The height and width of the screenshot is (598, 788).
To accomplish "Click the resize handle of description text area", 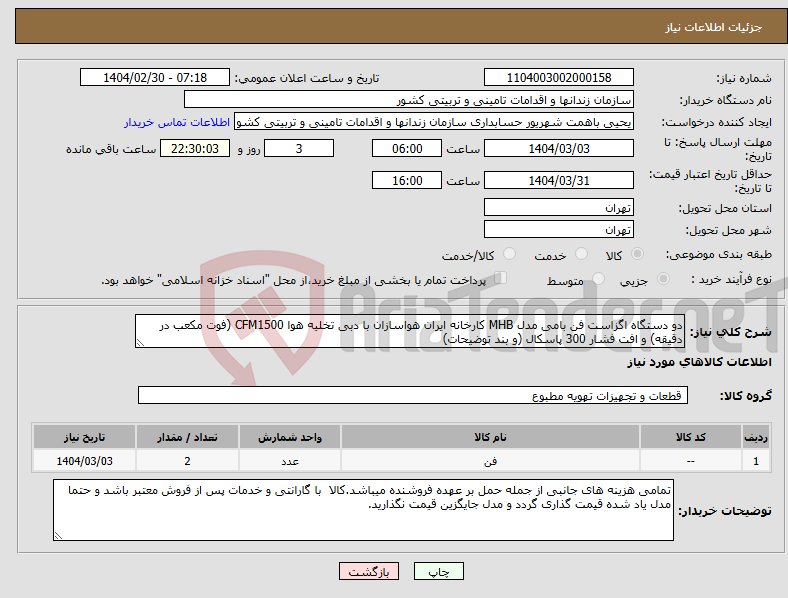I will point(140,343).
